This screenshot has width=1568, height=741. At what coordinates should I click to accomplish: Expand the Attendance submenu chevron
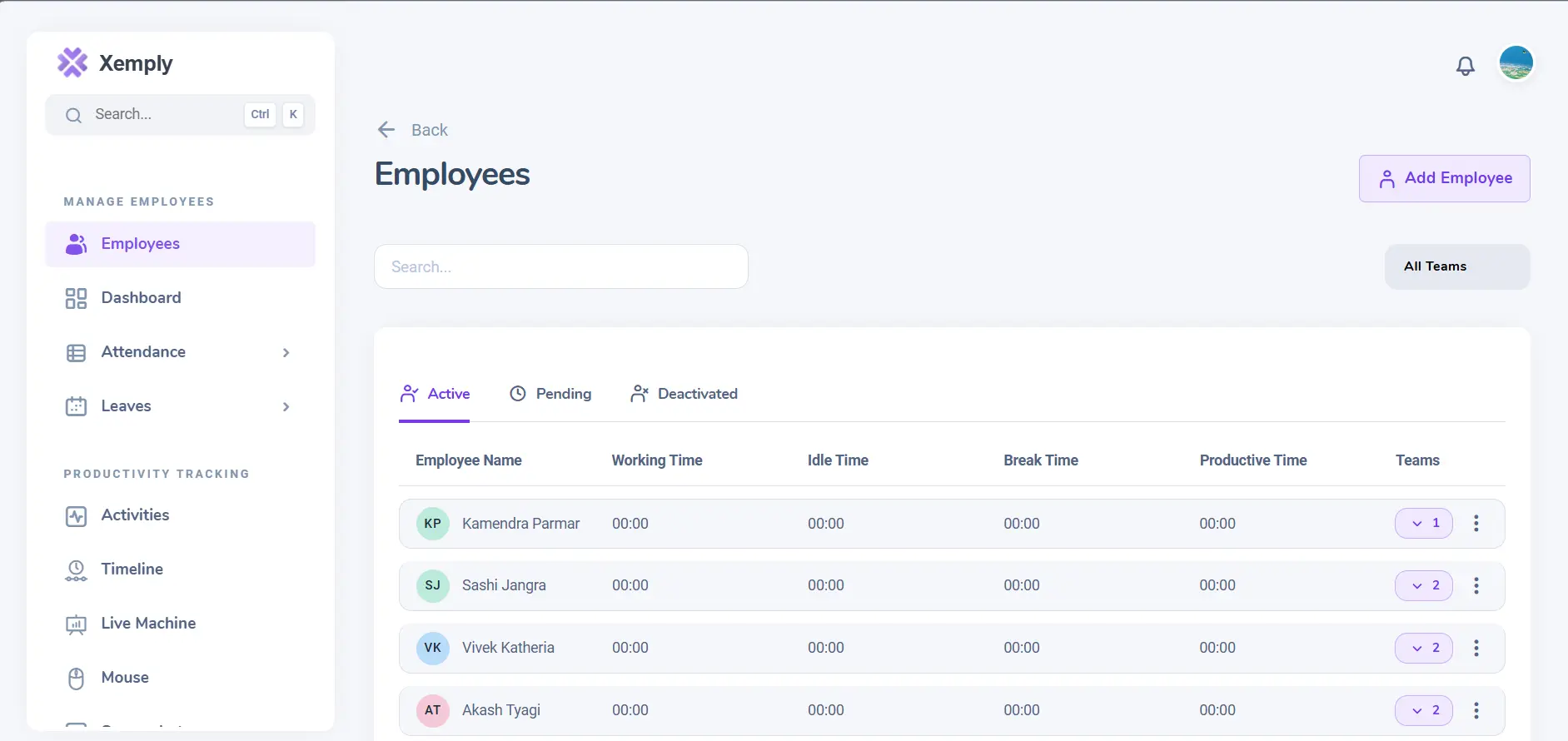point(286,352)
